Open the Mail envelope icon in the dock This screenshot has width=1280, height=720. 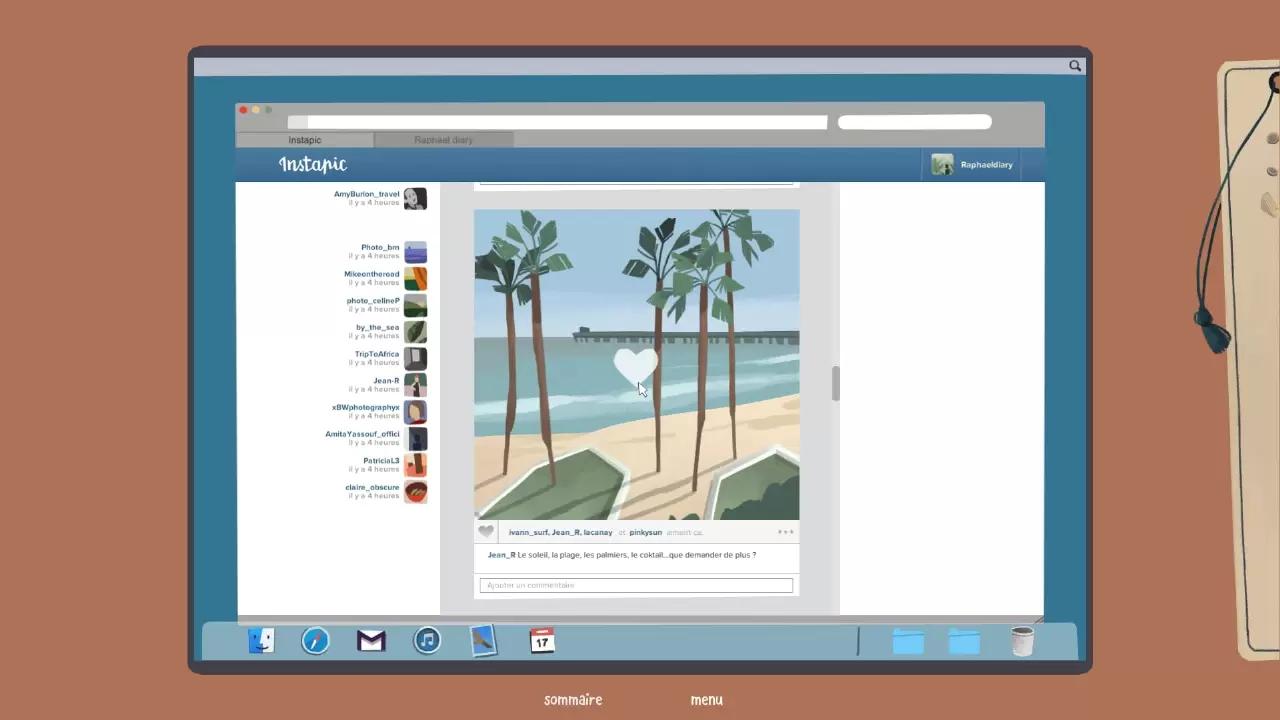(371, 641)
